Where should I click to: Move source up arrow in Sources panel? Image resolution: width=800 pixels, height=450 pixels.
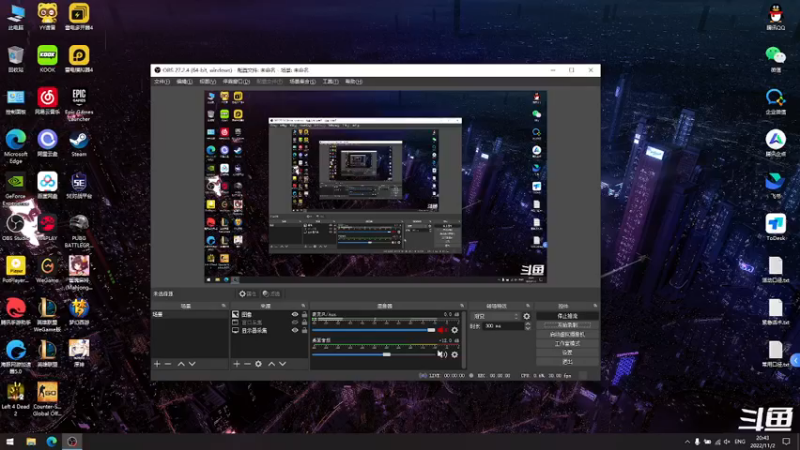271,364
